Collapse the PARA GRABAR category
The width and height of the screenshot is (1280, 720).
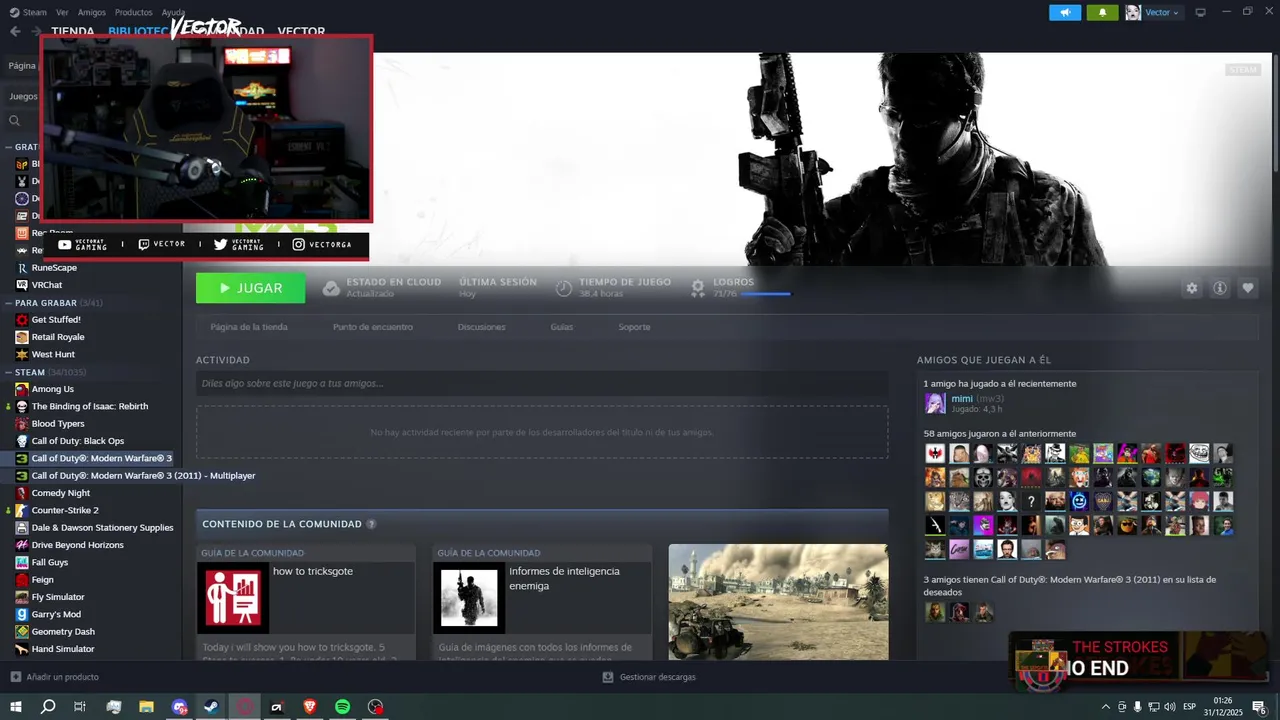[x=9, y=303]
